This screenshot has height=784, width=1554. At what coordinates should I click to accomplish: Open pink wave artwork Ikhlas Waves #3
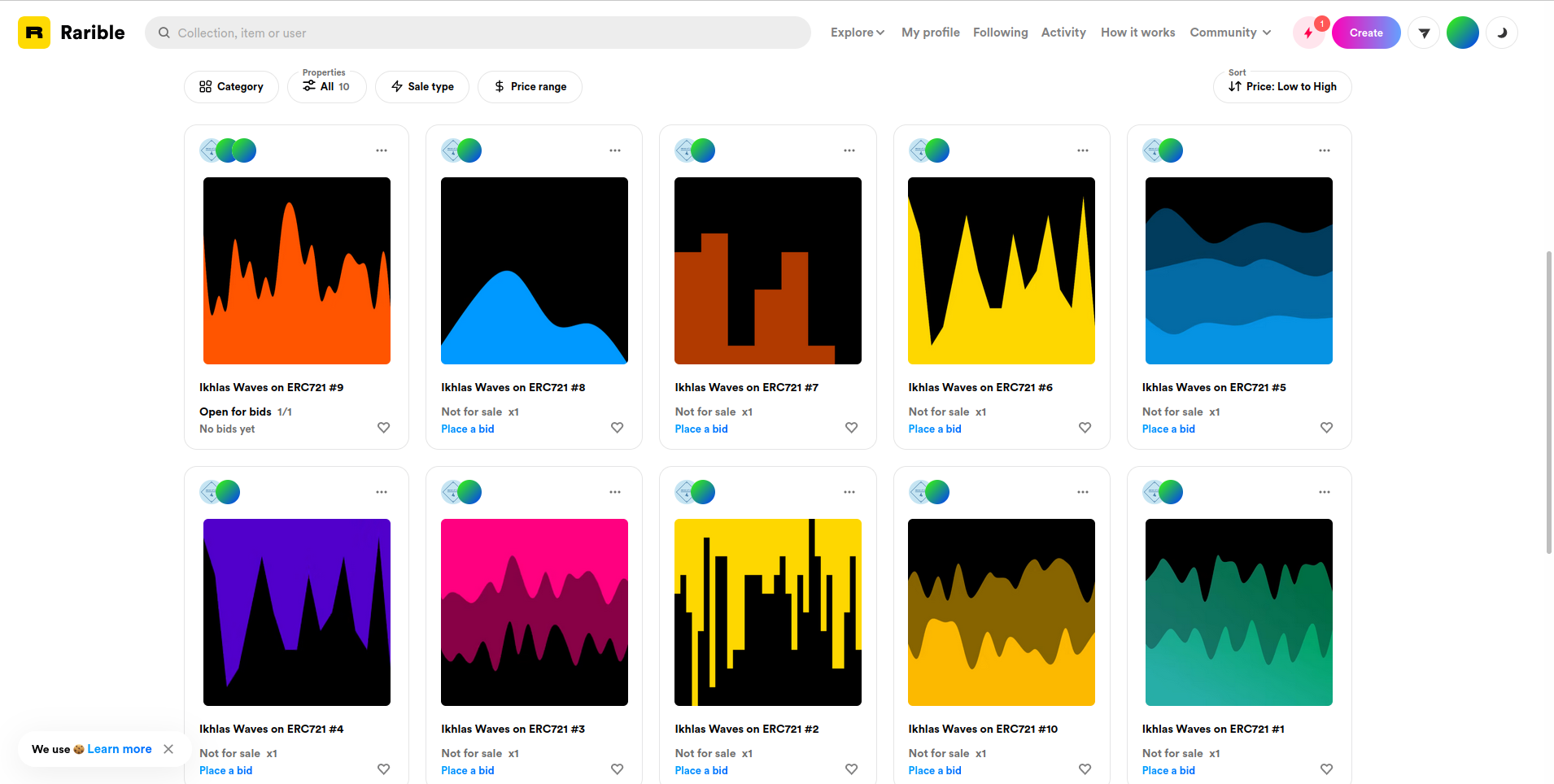tap(535, 612)
